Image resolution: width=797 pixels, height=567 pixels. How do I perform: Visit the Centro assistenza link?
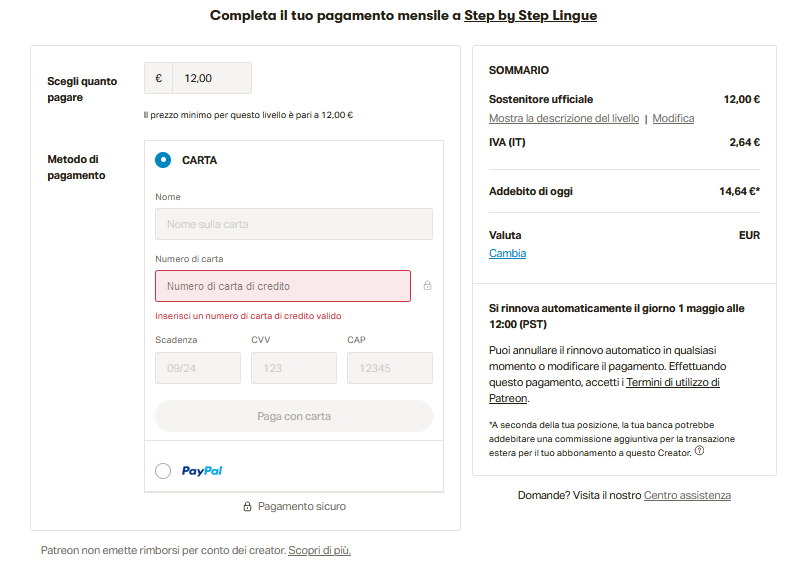(687, 495)
